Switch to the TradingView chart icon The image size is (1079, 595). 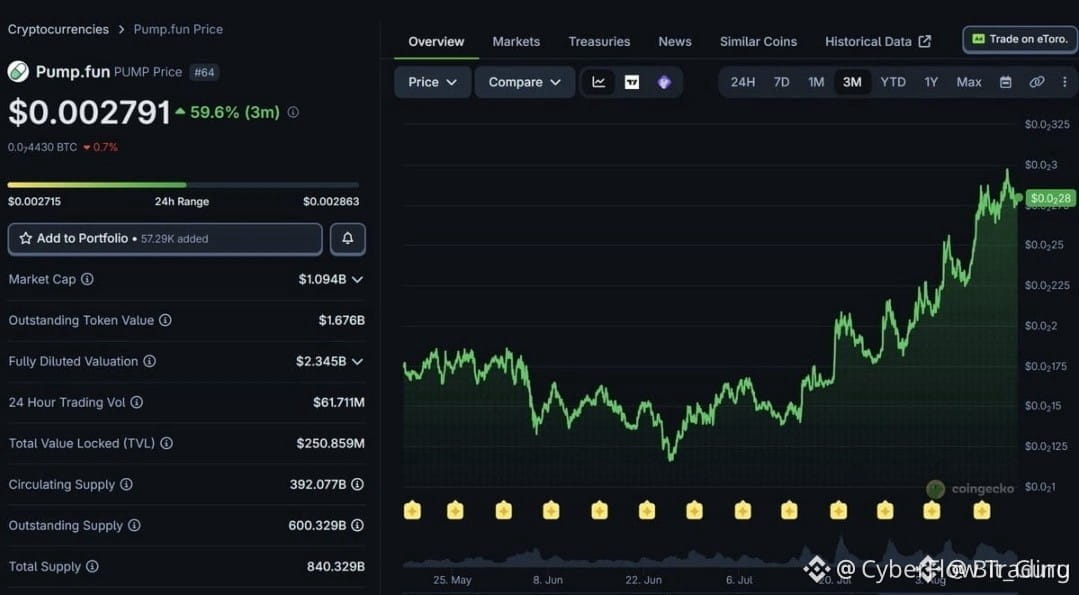click(632, 83)
